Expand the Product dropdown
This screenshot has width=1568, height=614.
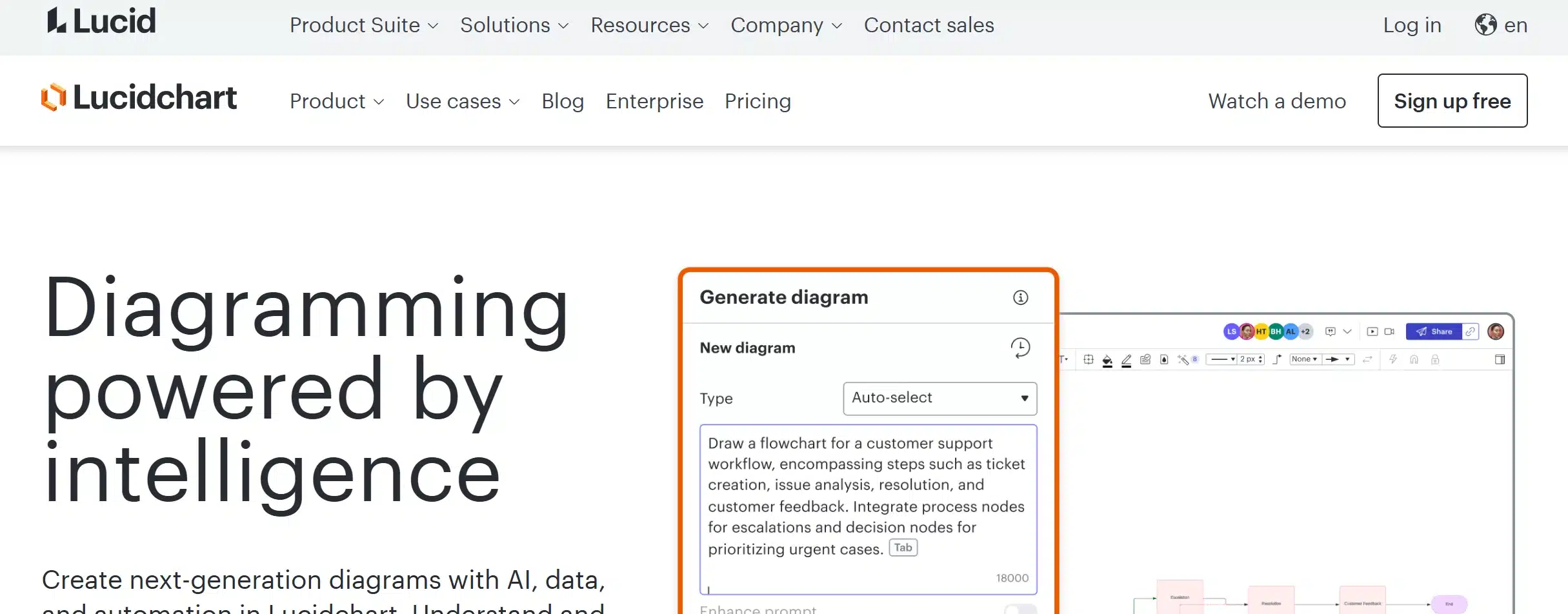click(x=337, y=101)
